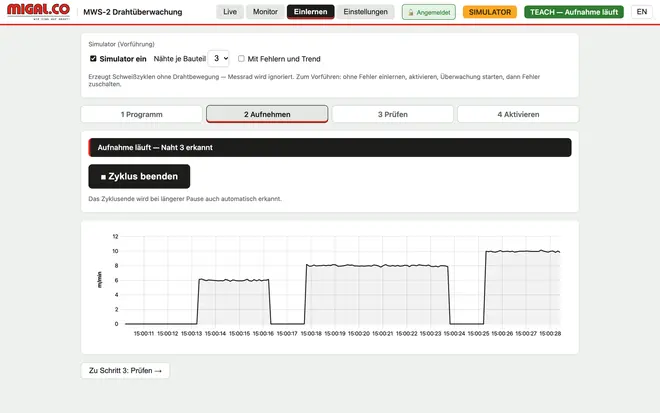660x413 pixels.
Task: Click the m/min axis label
Action: [99, 280]
